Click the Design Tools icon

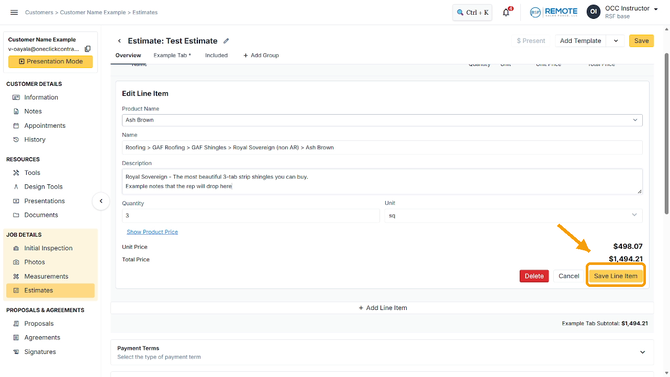16,187
